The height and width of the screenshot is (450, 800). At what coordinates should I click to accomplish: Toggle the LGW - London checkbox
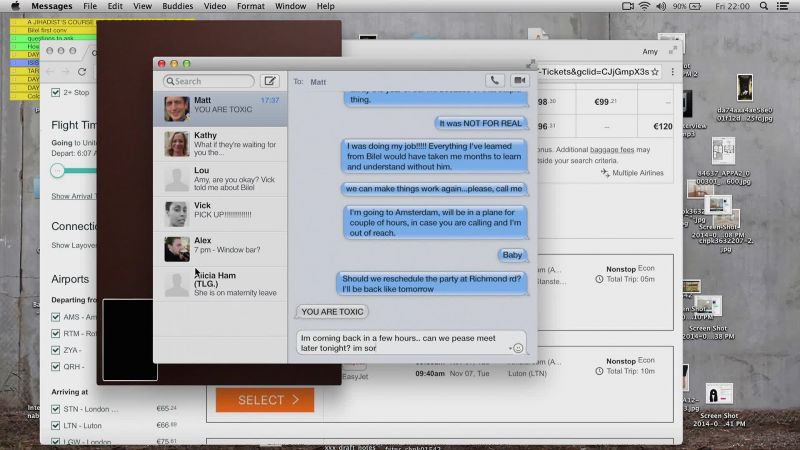coord(56,441)
